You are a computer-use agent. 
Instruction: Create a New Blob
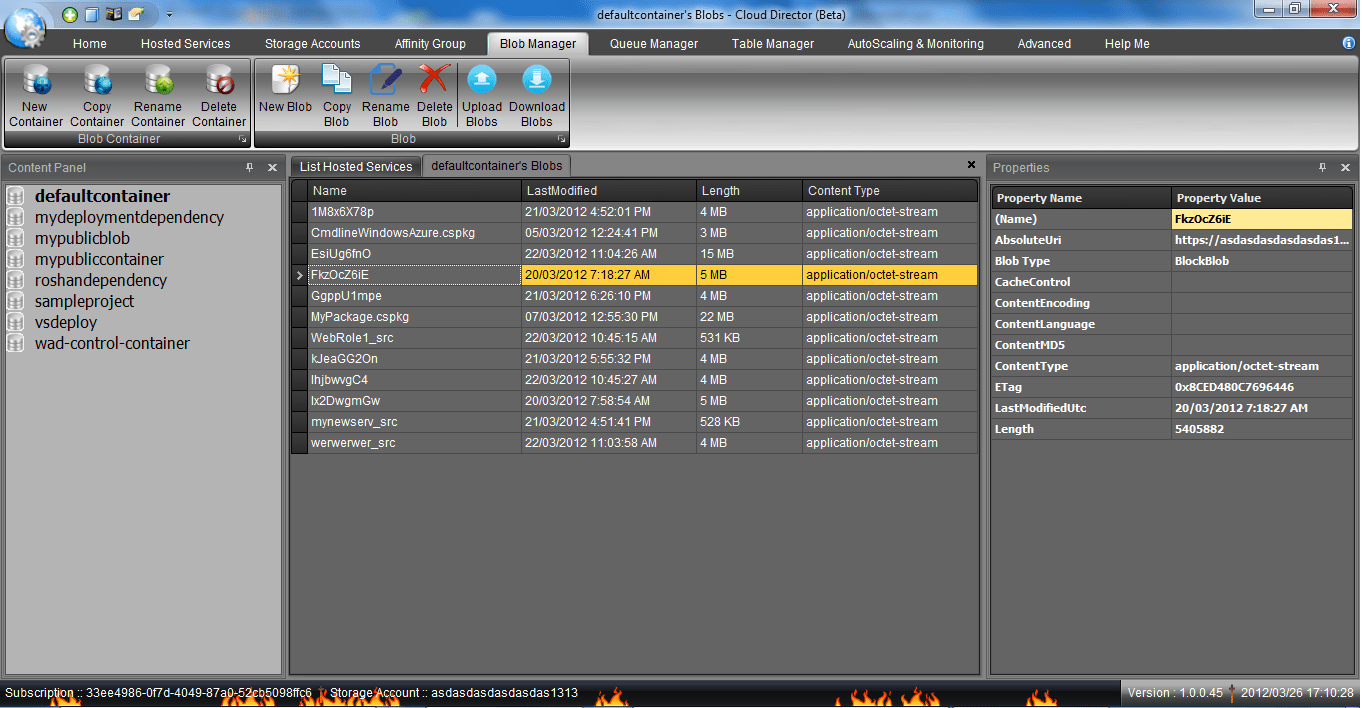coord(285,80)
